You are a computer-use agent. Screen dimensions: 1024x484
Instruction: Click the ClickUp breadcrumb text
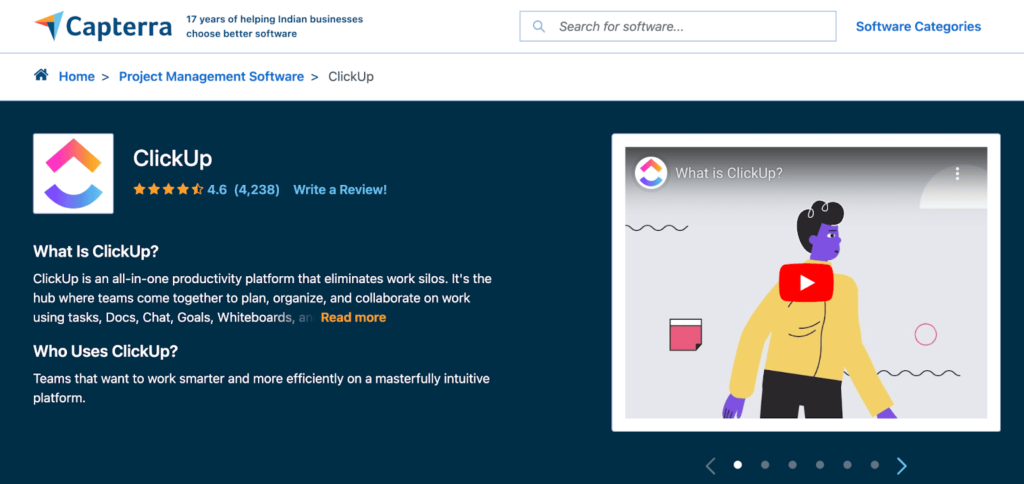point(351,76)
